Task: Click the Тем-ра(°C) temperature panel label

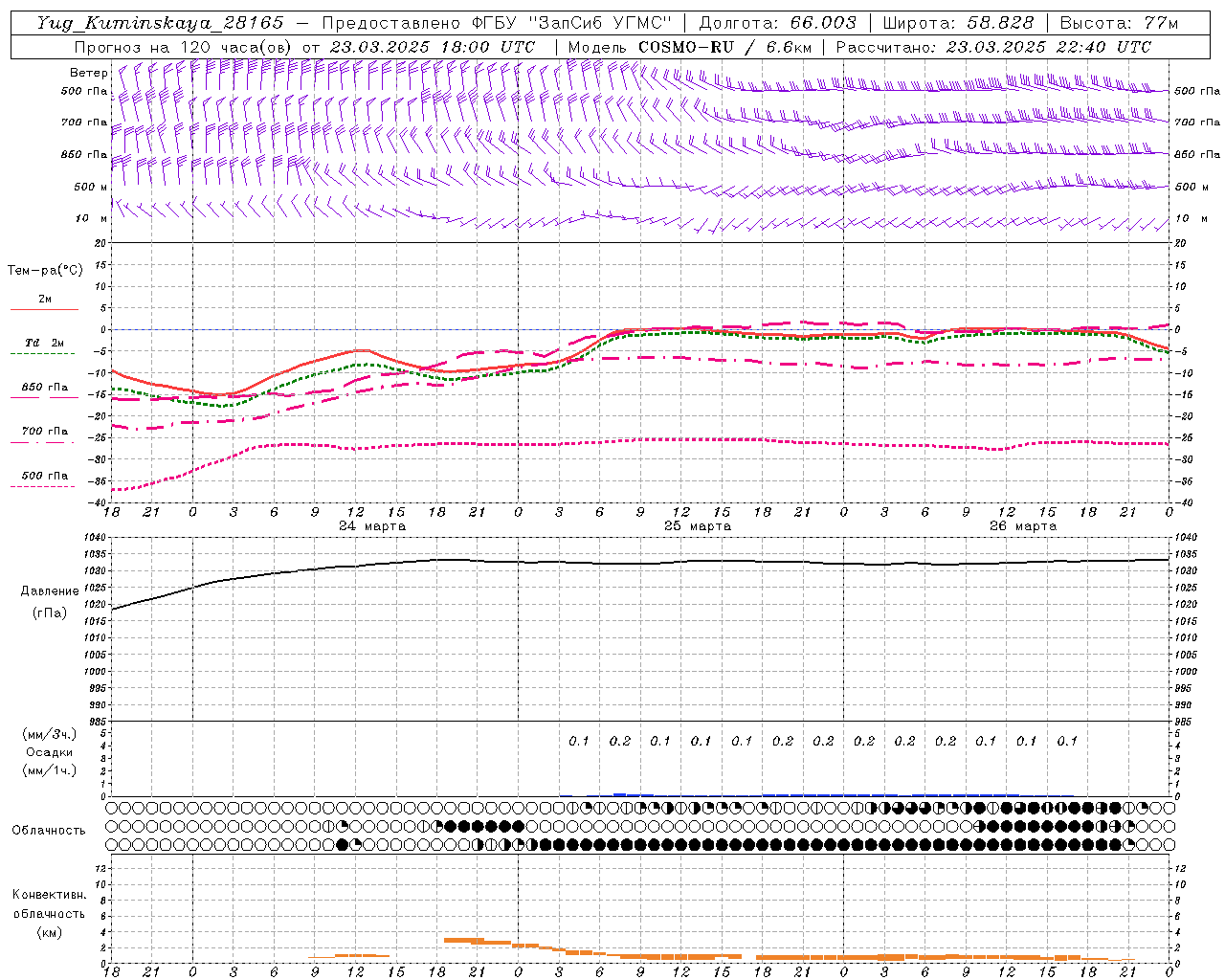Action: coord(45,271)
